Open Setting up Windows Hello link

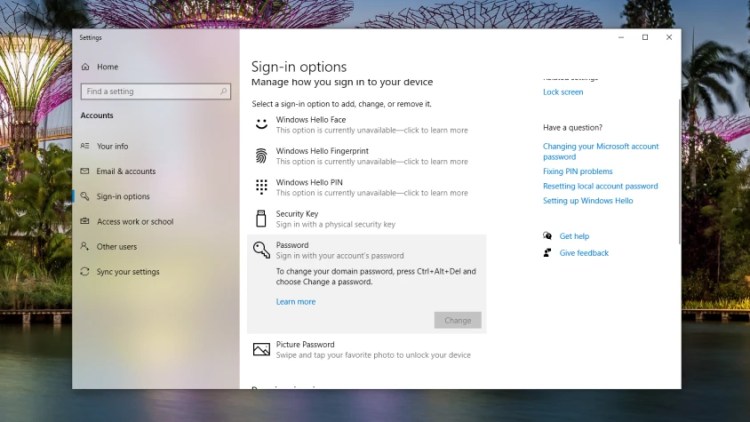coord(588,201)
